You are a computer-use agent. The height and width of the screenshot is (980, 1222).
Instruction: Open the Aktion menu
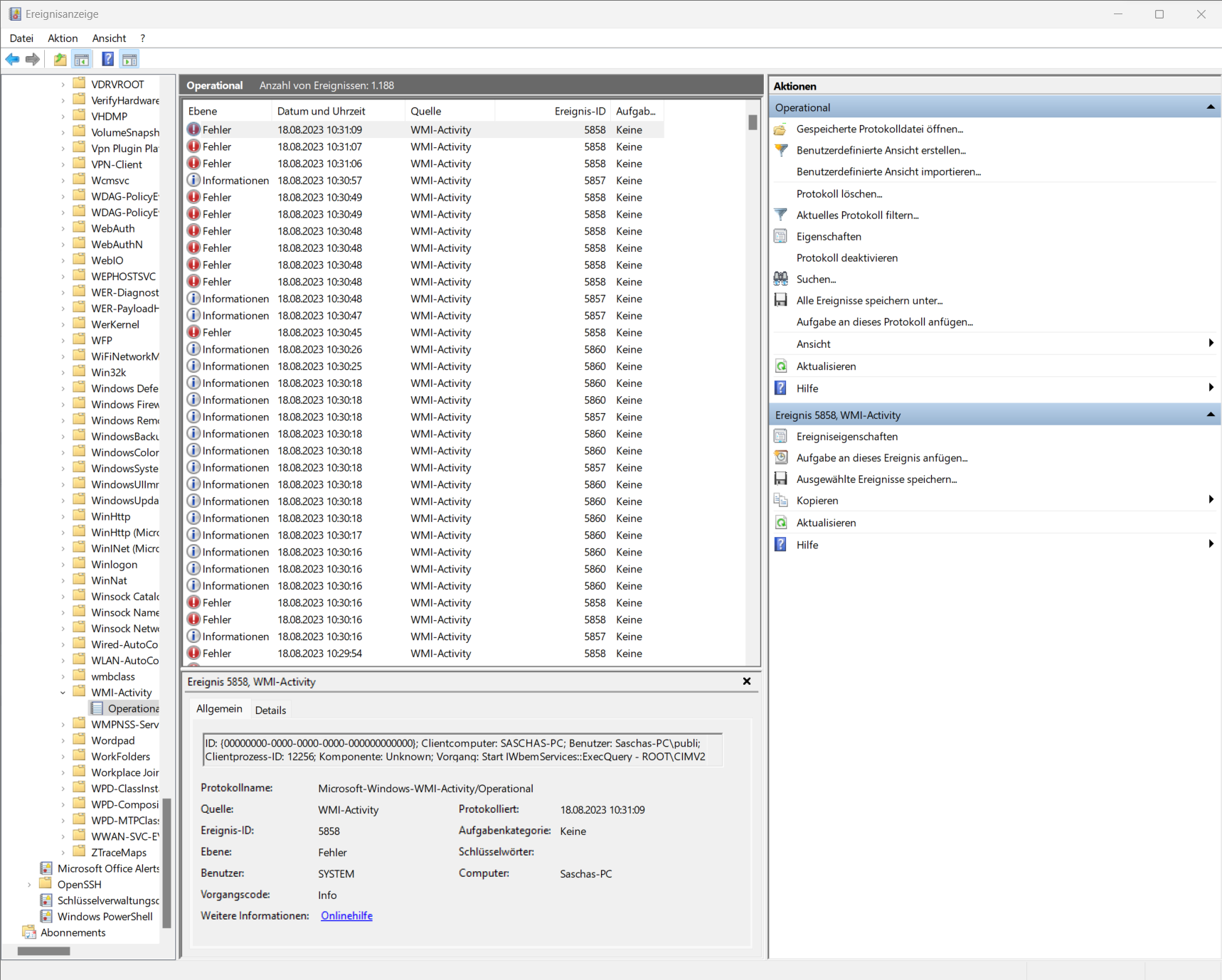click(x=63, y=38)
